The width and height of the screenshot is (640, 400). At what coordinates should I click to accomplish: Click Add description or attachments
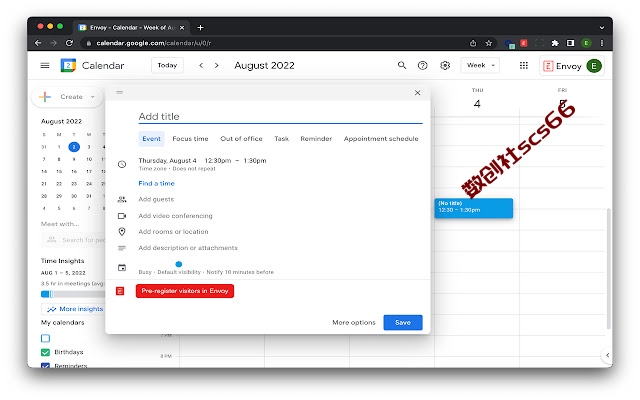point(188,248)
